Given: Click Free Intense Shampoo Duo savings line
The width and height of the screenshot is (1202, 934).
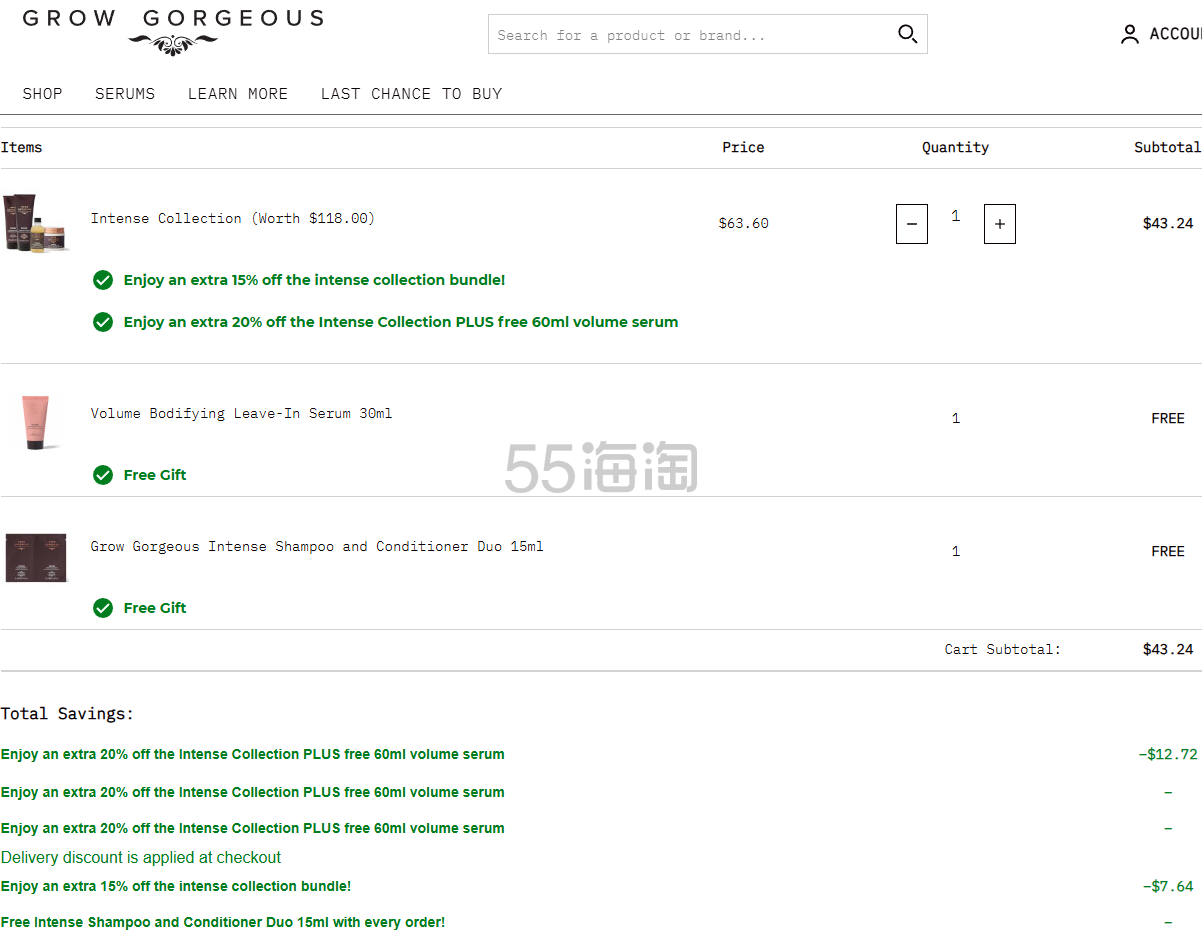Looking at the screenshot, I should tap(223, 922).
